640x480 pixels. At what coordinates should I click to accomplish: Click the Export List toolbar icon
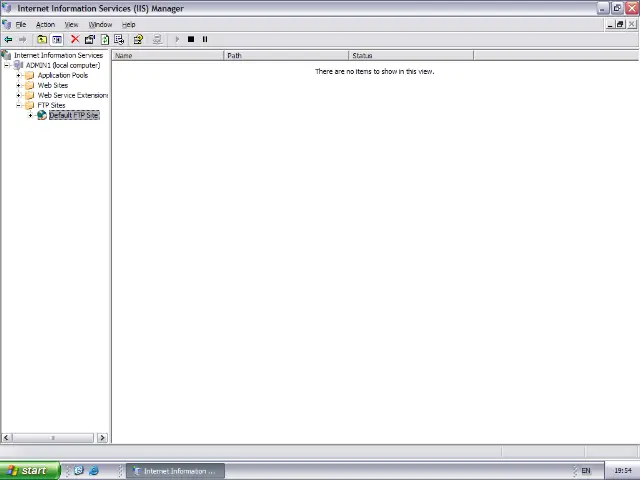pyautogui.click(x=119, y=39)
